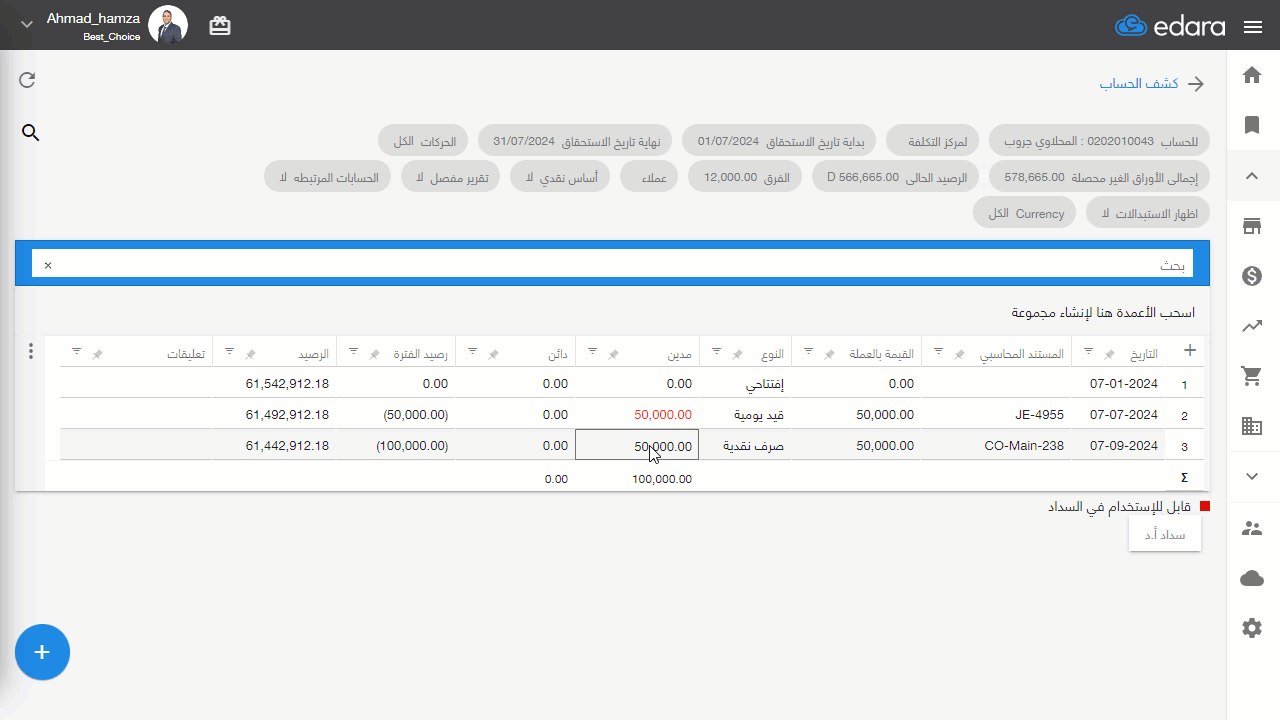Open the shopping cart sidebar icon
This screenshot has width=1280, height=720.
[1252, 376]
